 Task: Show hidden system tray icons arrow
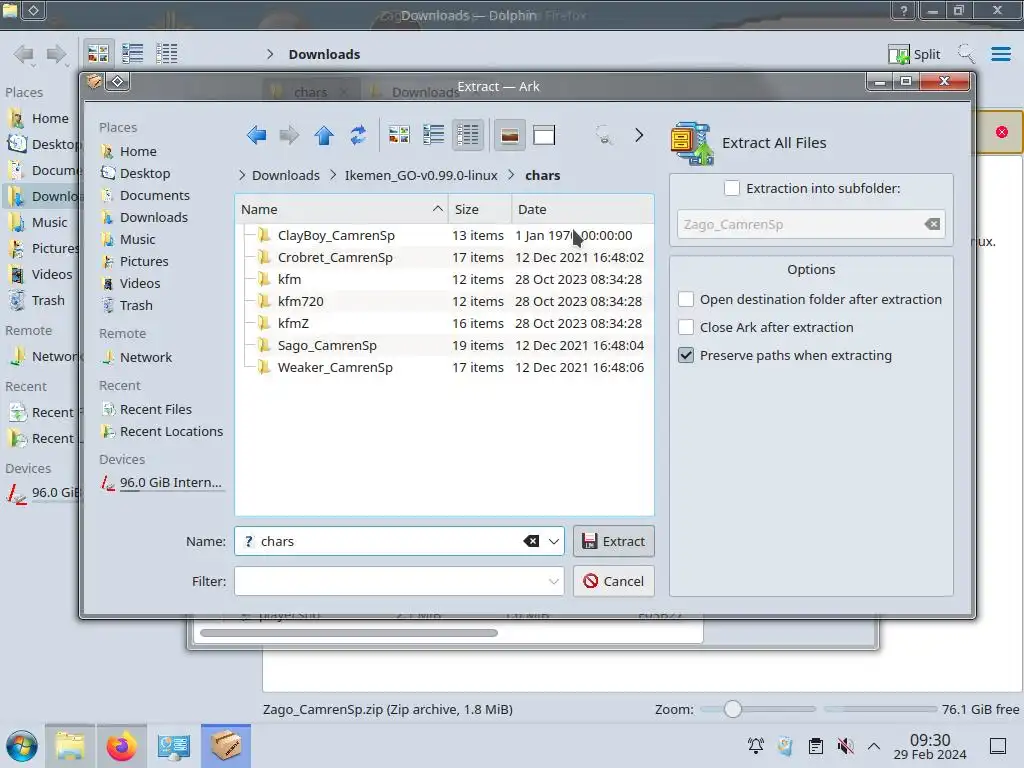(874, 746)
